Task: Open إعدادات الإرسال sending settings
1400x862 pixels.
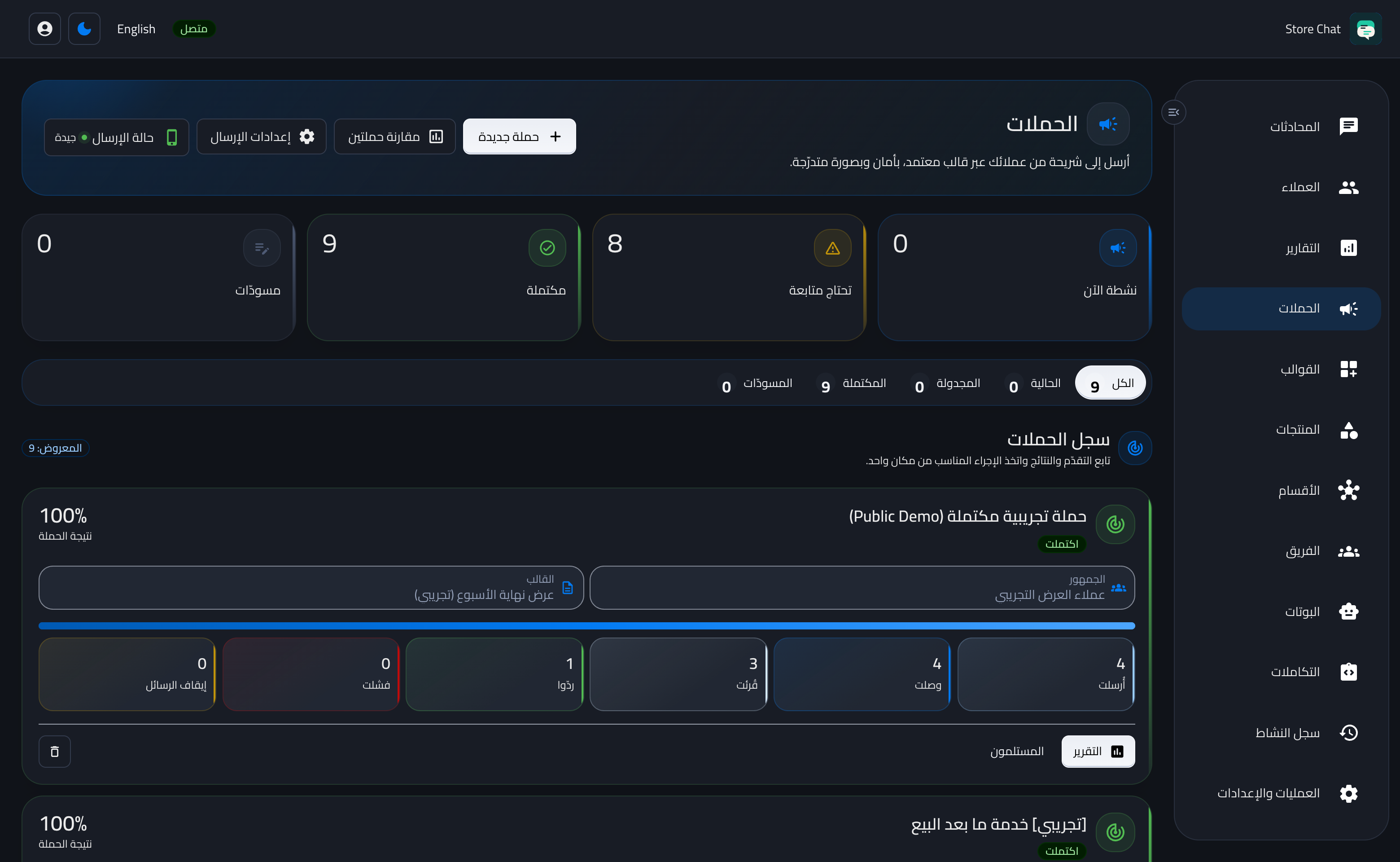Action: click(x=262, y=136)
